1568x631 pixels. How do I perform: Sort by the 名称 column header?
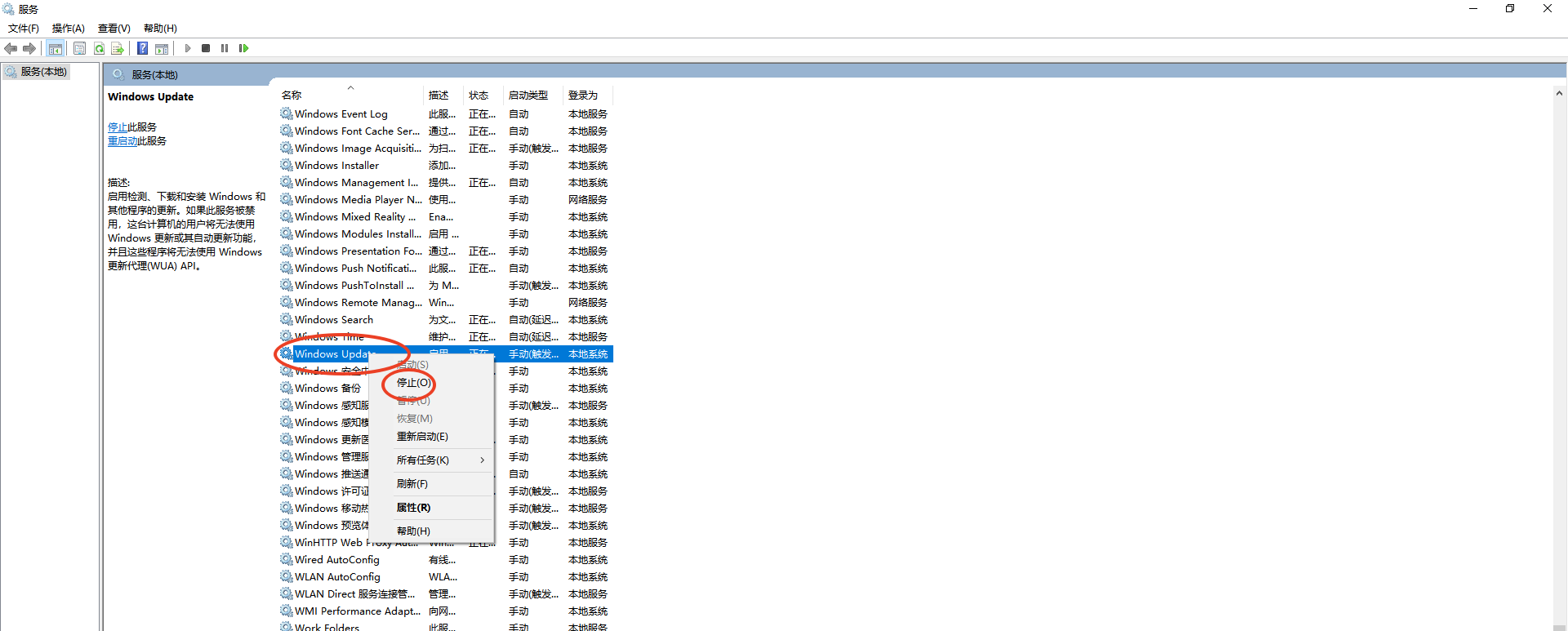click(292, 96)
